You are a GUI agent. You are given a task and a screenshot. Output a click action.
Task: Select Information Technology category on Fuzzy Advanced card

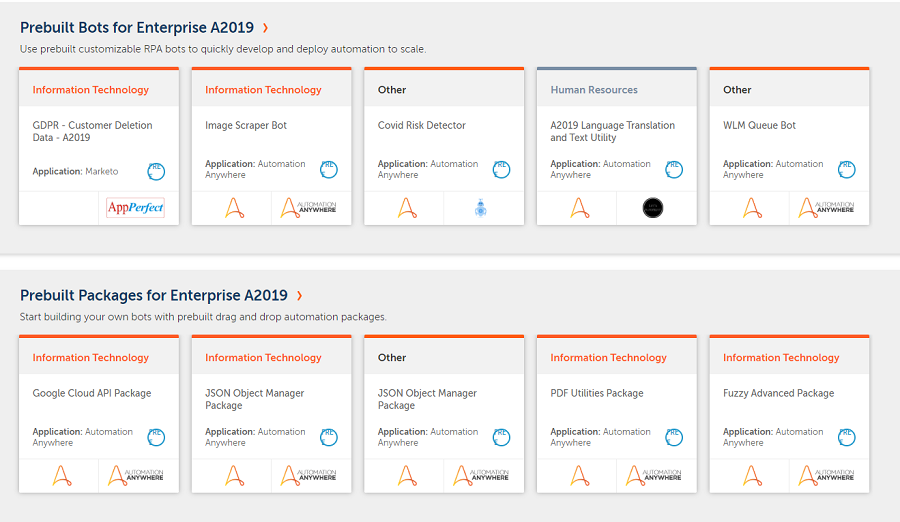click(x=781, y=357)
